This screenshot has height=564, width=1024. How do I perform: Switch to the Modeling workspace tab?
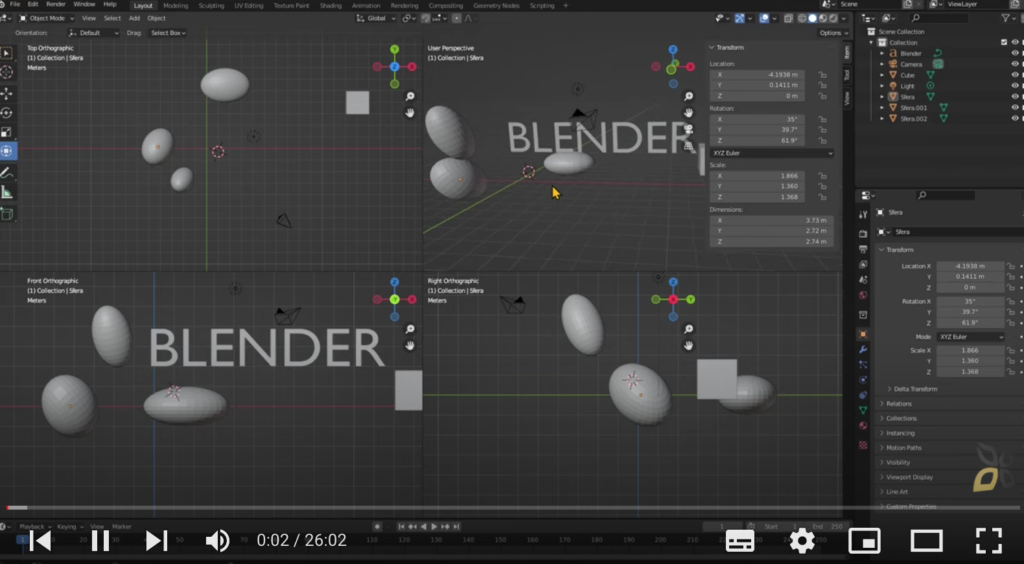[x=175, y=5]
